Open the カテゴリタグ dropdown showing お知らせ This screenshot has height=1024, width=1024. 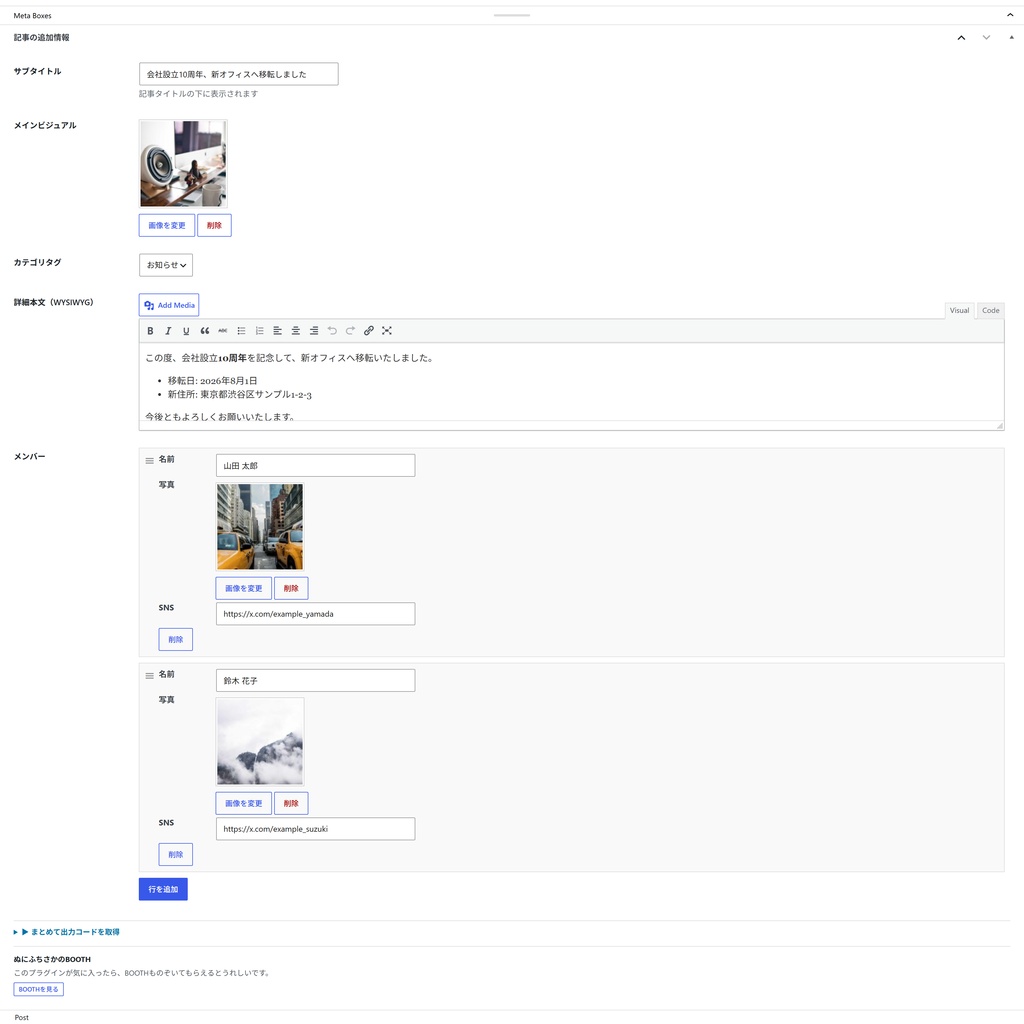pos(166,265)
